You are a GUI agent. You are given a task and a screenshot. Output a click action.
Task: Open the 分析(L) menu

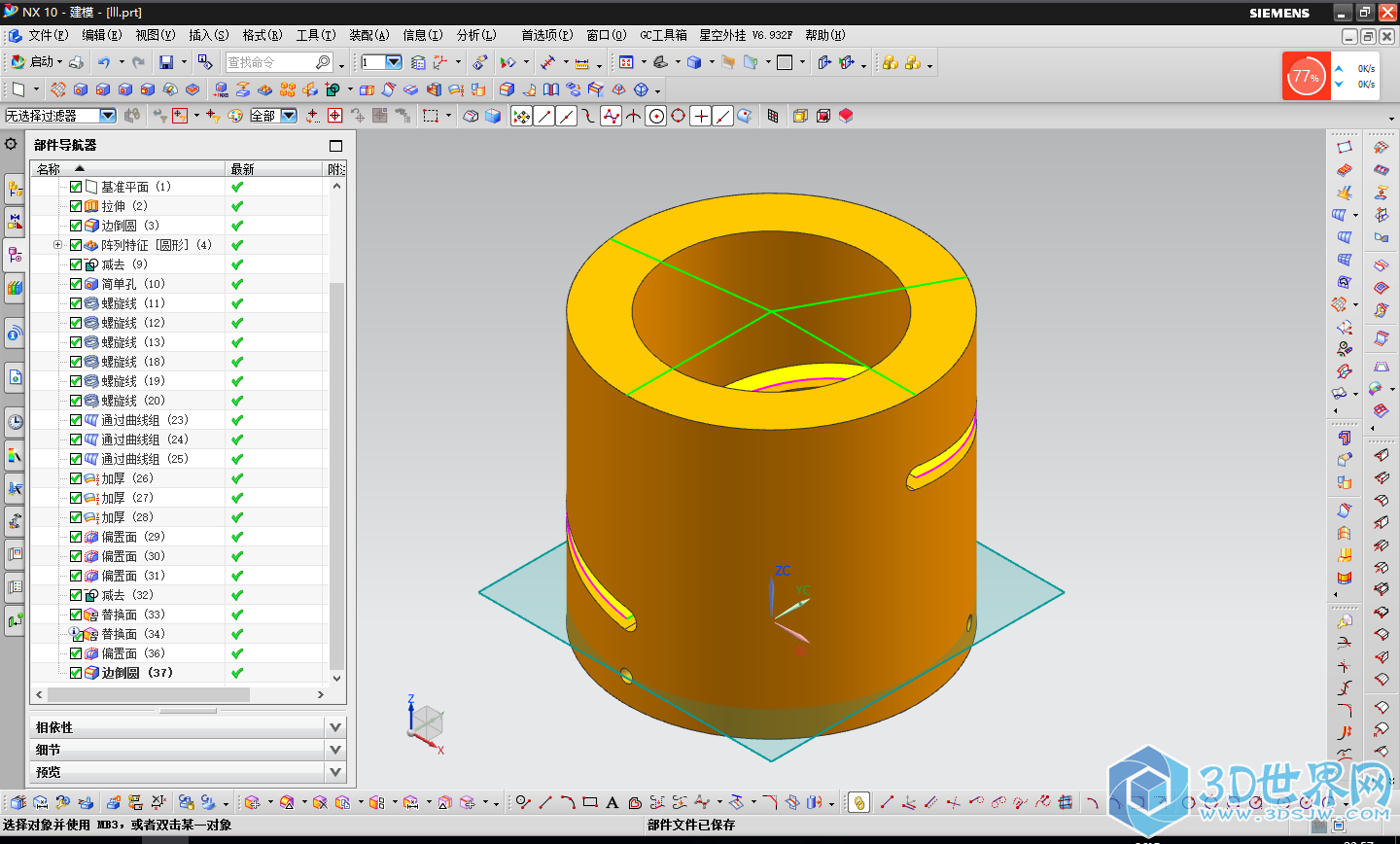point(476,35)
